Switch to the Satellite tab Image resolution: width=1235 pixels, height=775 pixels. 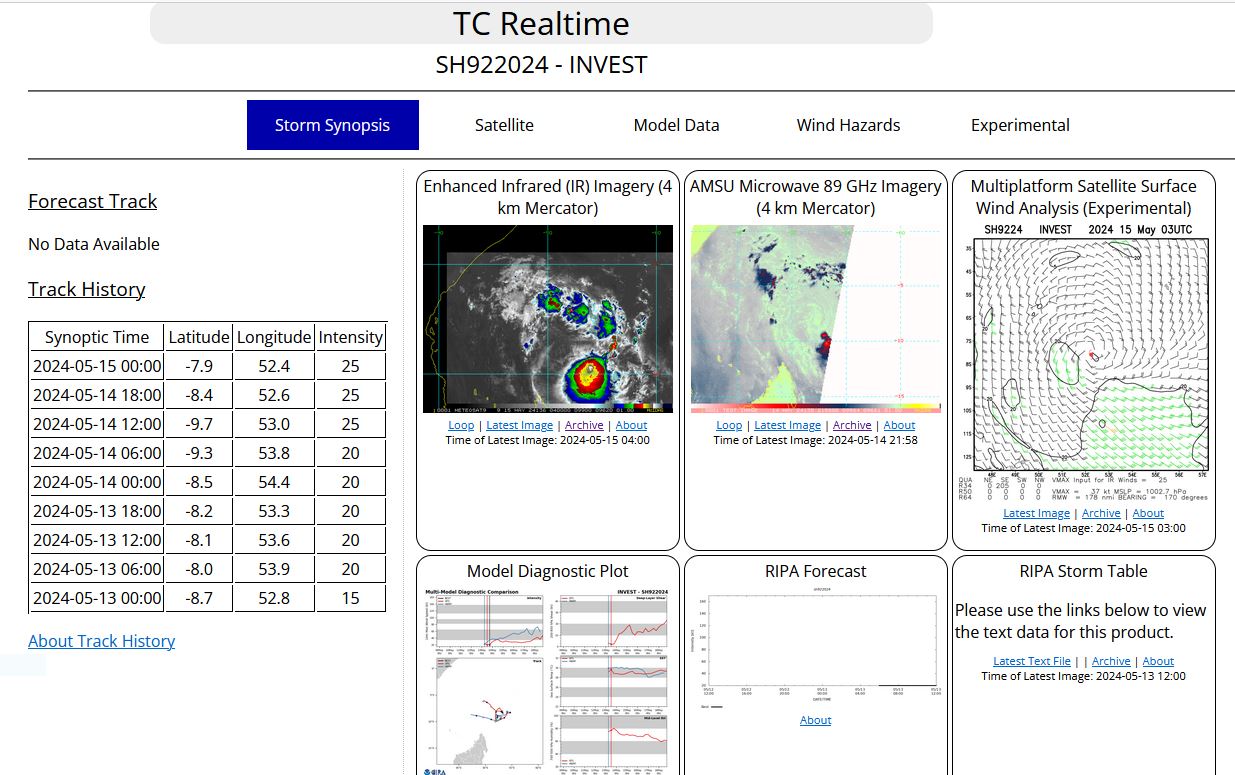(504, 125)
